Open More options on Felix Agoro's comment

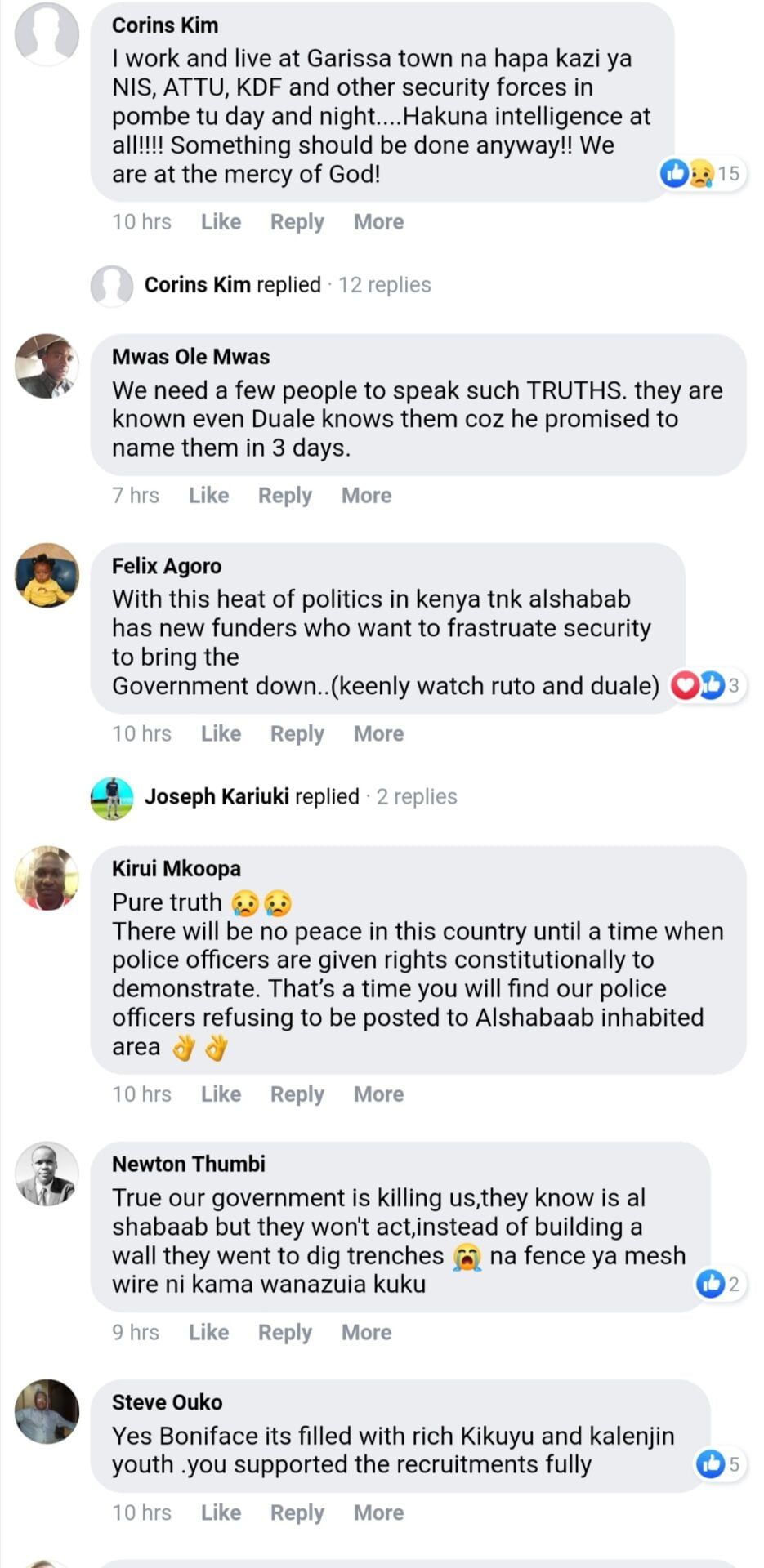point(378,733)
